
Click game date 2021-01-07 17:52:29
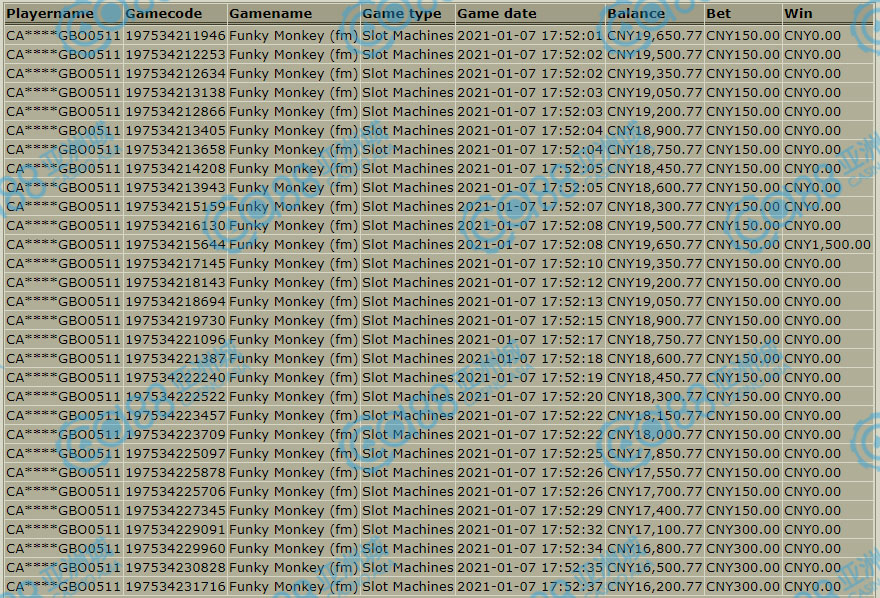coord(530,511)
